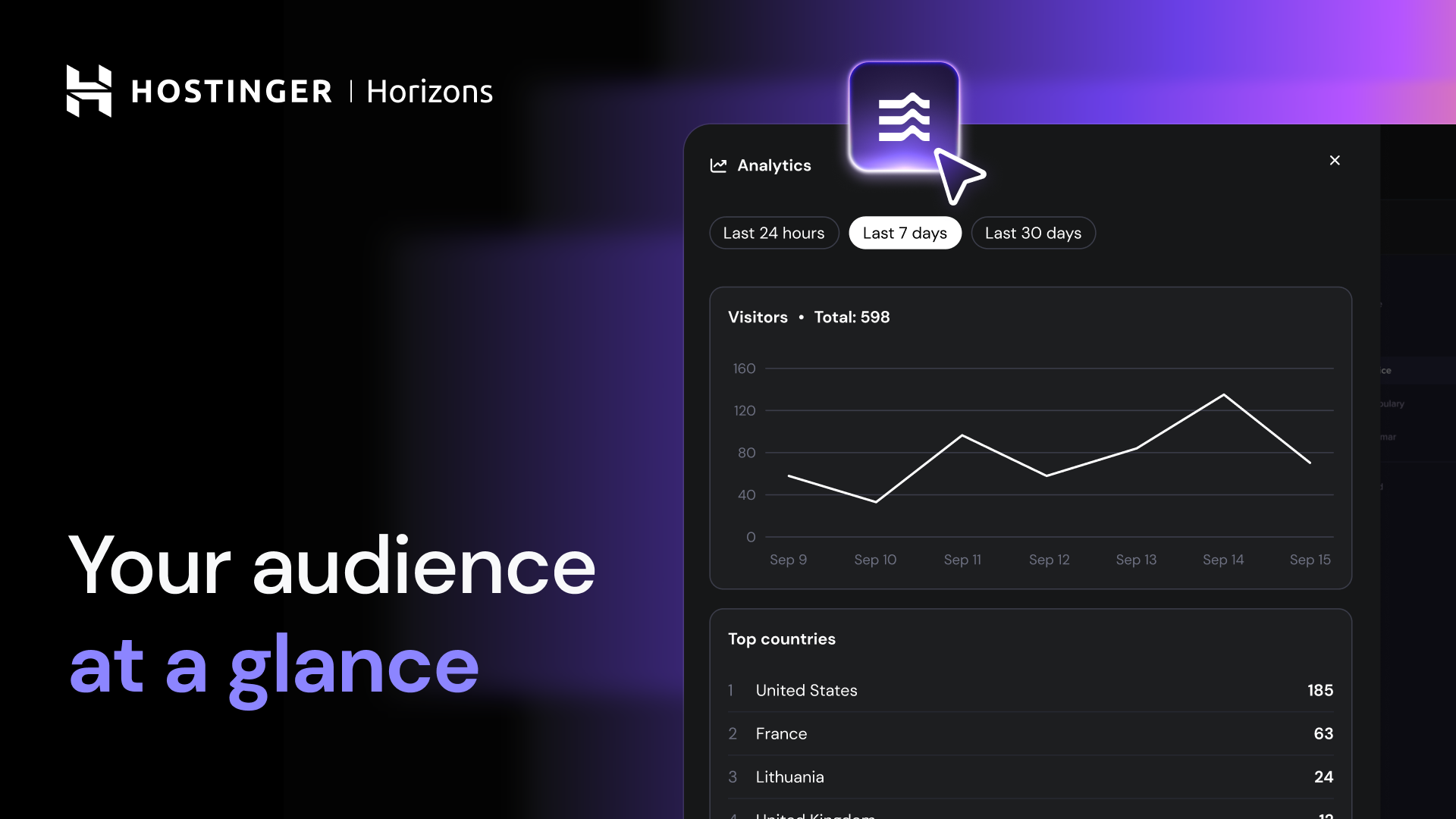1456x819 pixels.
Task: Click the Total: 598 value
Action: pos(852,317)
